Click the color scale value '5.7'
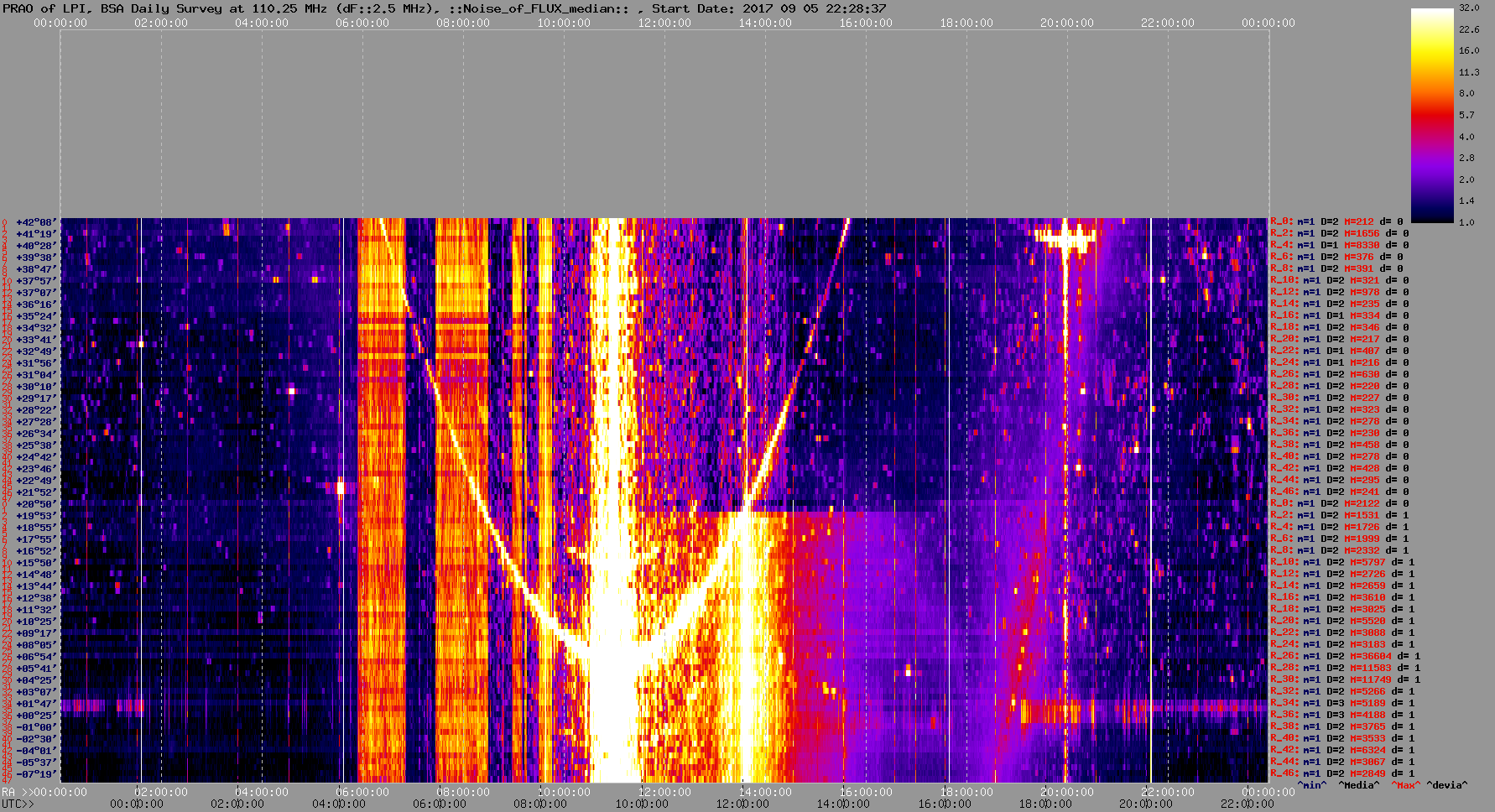This screenshot has height=812, width=1495. click(x=1466, y=115)
